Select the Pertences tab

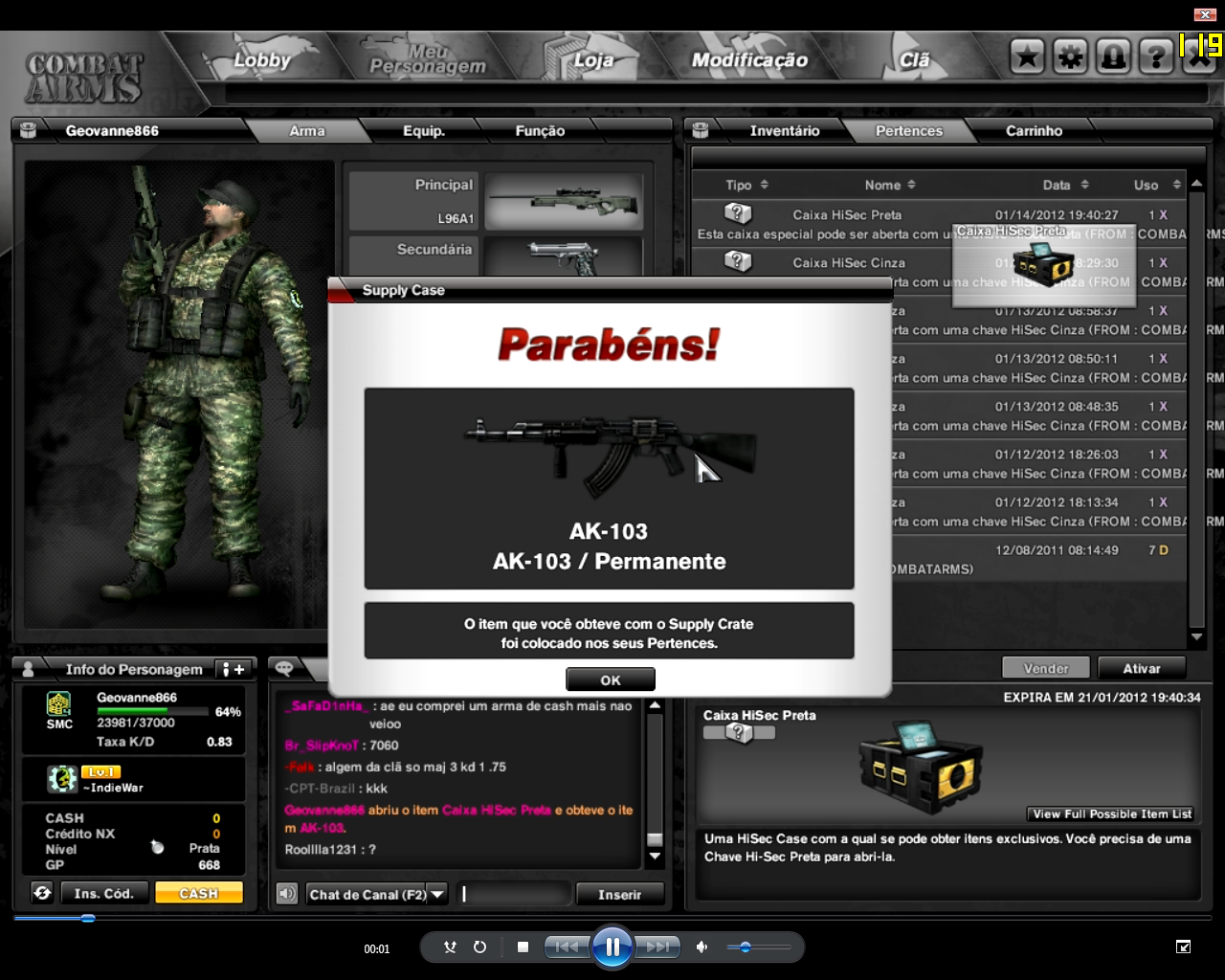click(x=909, y=131)
